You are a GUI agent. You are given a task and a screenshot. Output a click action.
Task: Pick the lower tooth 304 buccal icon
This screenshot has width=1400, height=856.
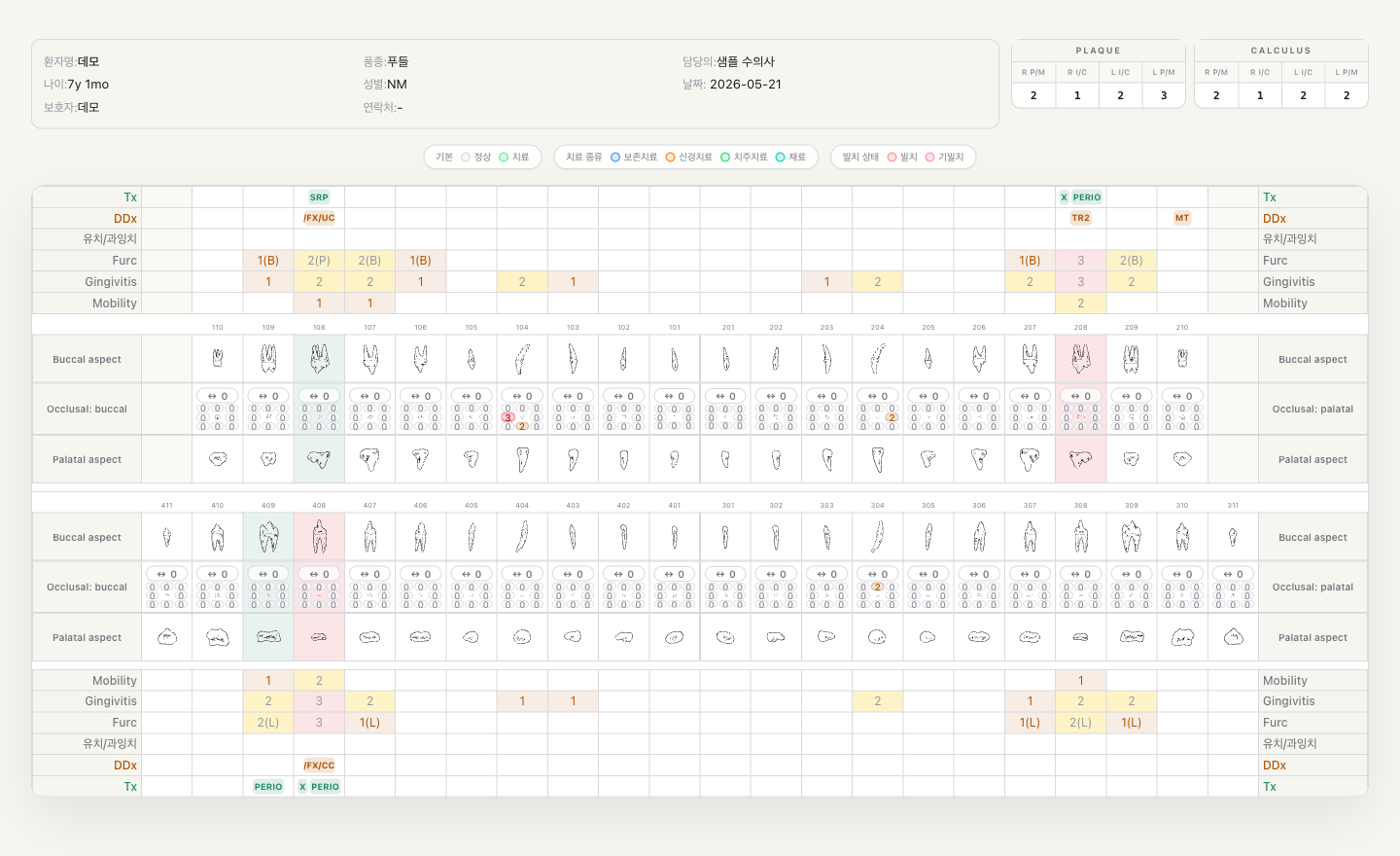tap(877, 537)
